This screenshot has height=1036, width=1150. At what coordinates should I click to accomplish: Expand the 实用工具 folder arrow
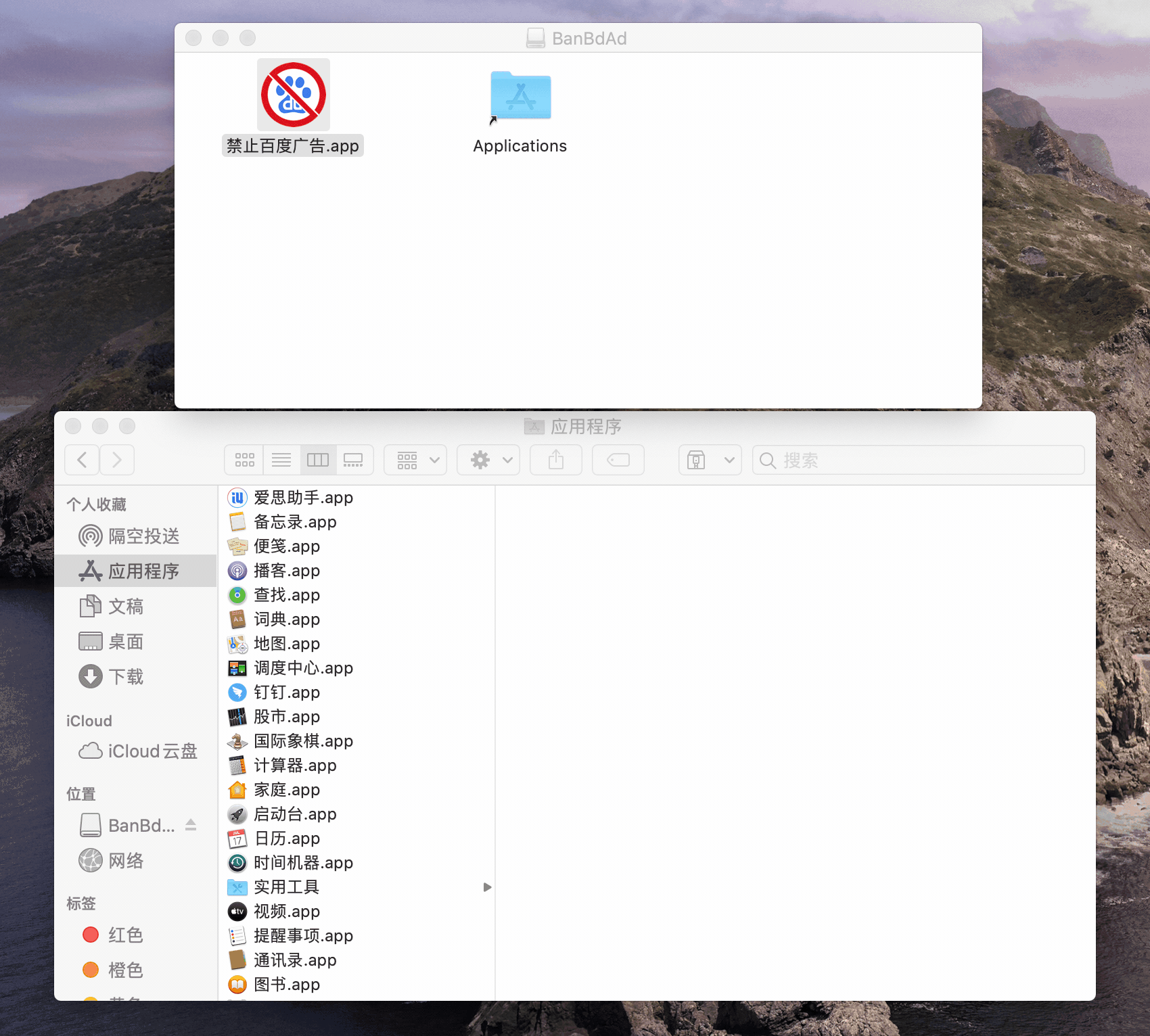487,887
